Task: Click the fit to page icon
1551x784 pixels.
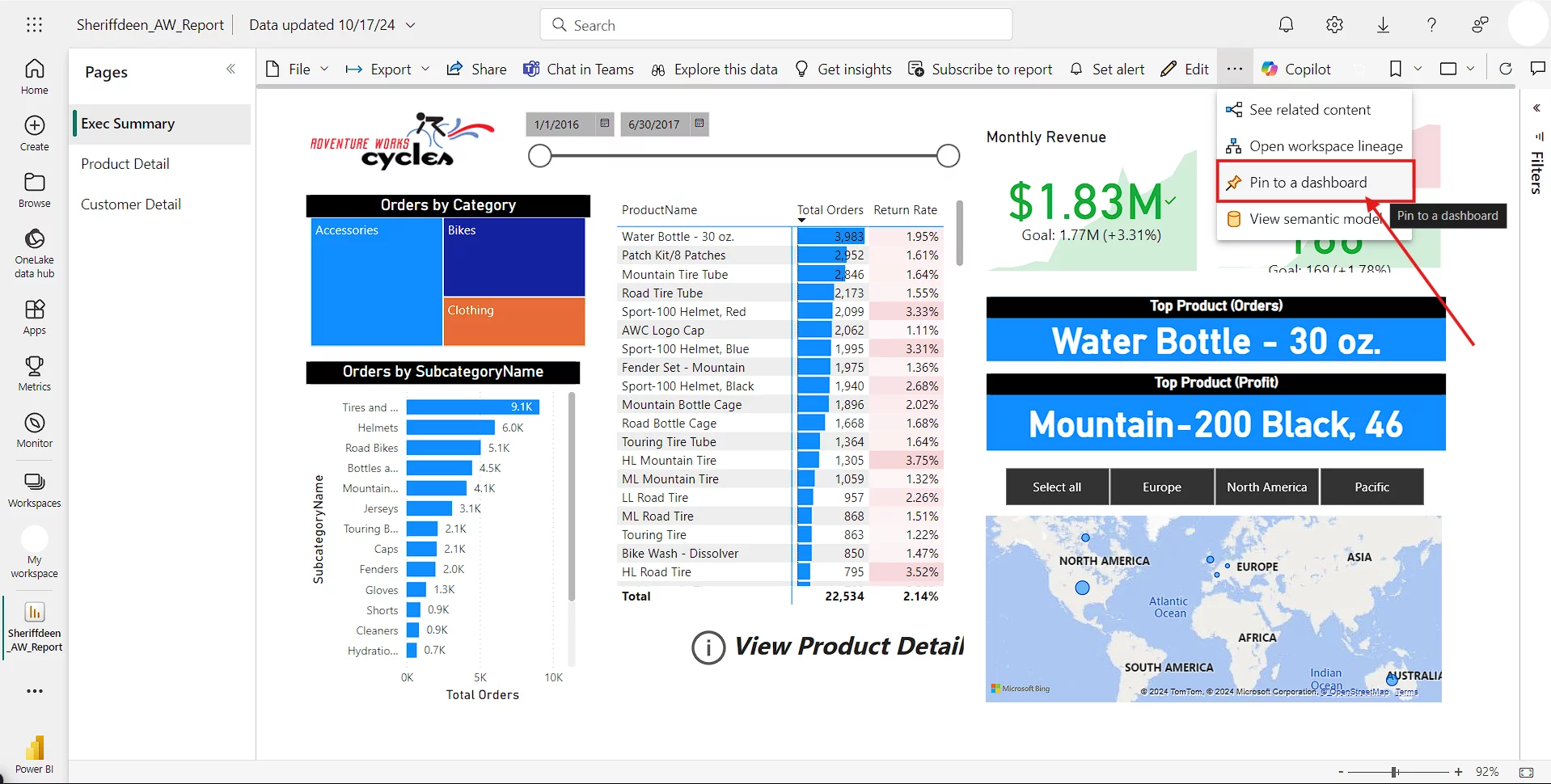Action: point(1526,772)
